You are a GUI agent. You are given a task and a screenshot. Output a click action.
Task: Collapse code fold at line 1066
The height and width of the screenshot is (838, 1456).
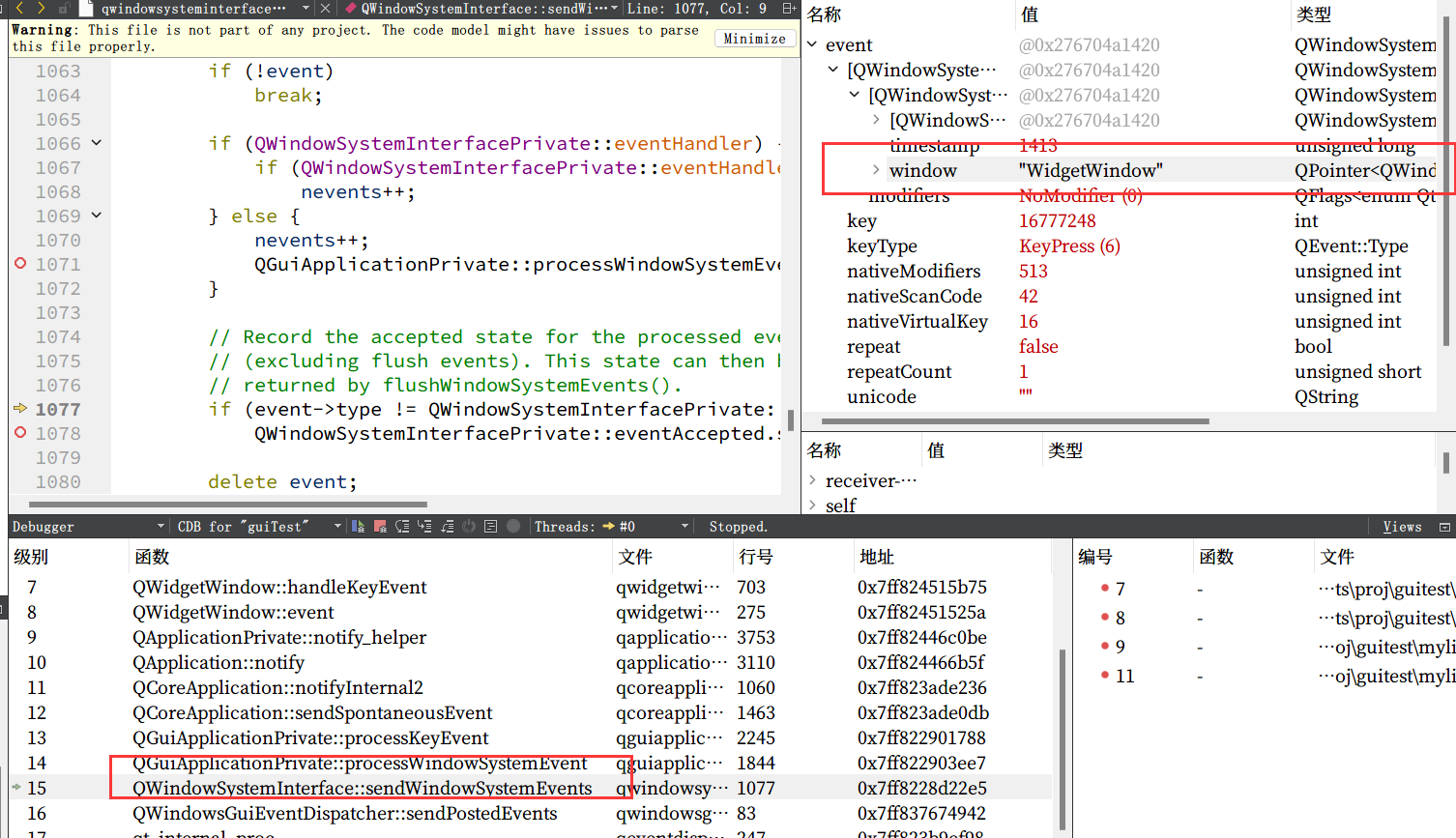coord(97,142)
